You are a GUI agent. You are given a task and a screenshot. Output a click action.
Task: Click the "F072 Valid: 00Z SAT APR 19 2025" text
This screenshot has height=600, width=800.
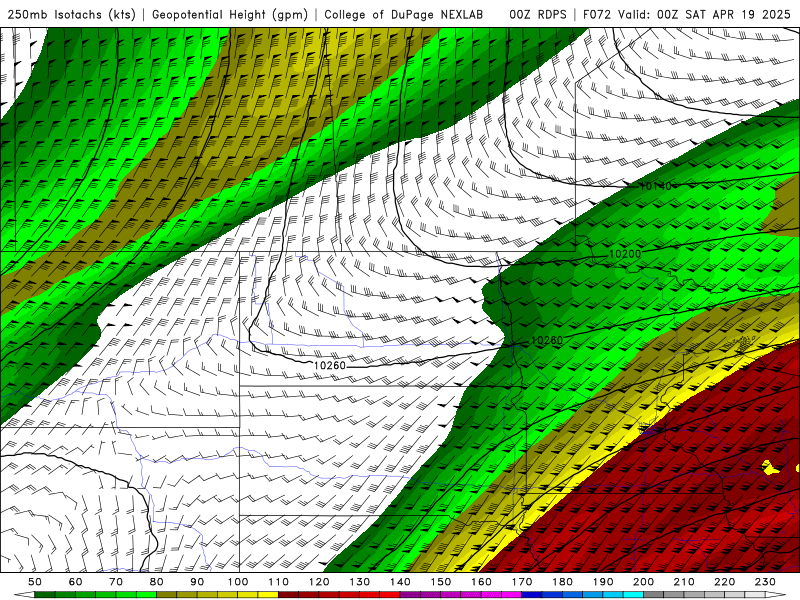[686, 15]
